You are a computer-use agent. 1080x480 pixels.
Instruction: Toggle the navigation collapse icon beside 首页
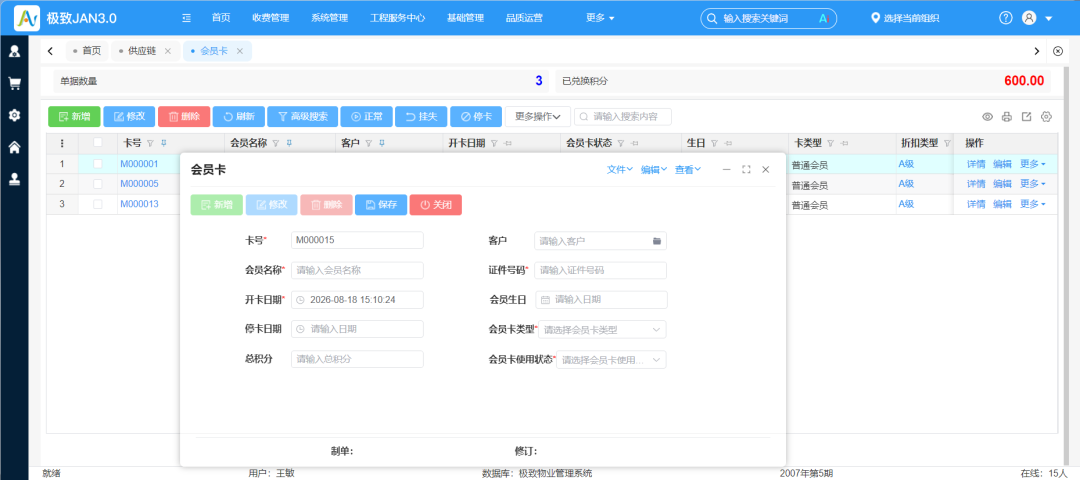point(186,18)
